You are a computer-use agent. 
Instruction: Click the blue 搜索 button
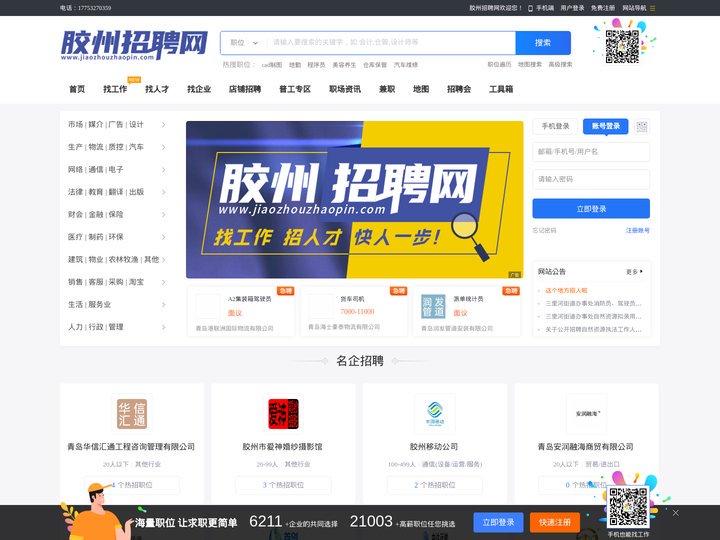[543, 43]
